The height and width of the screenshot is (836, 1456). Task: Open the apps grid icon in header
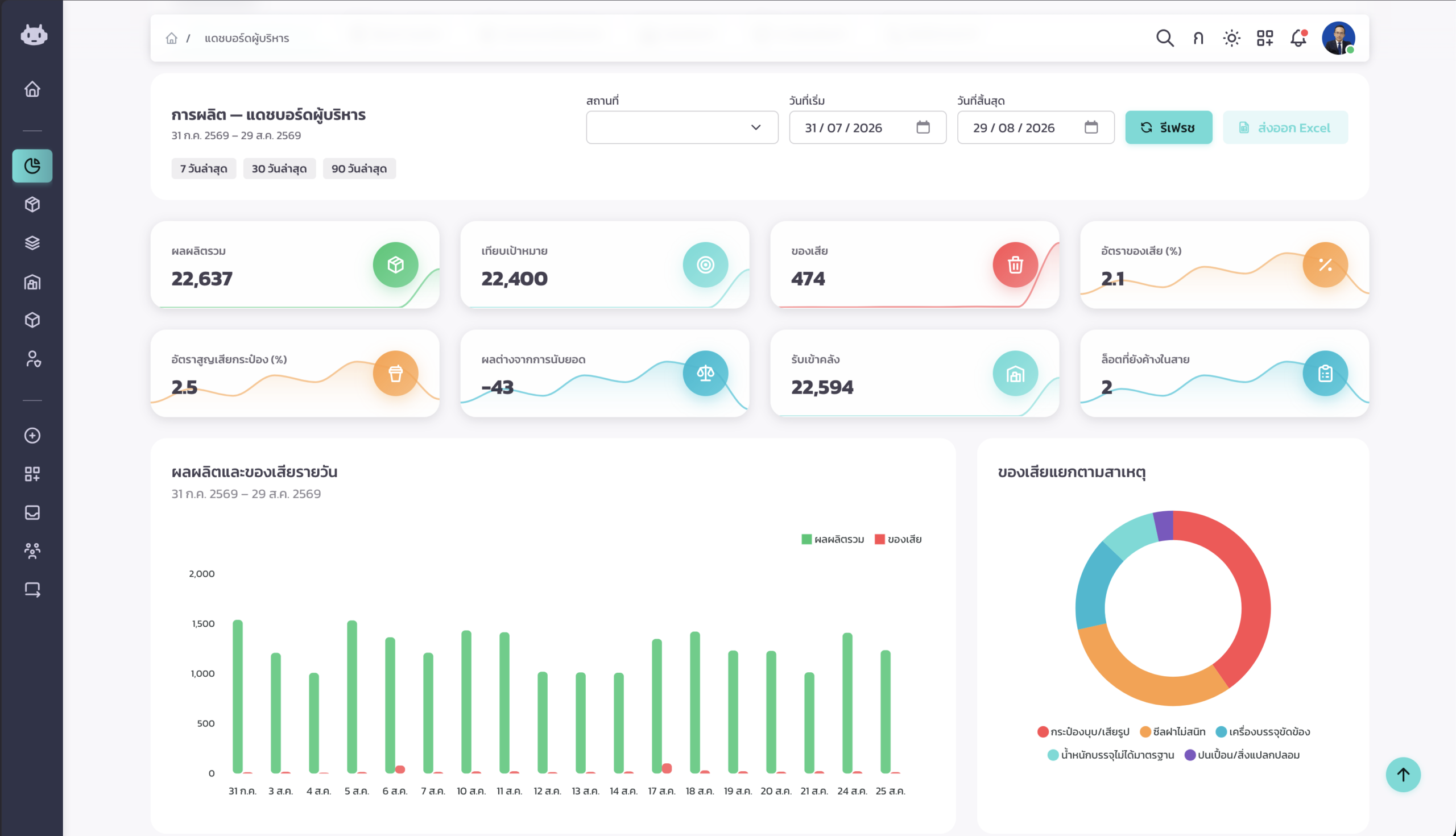[1265, 38]
